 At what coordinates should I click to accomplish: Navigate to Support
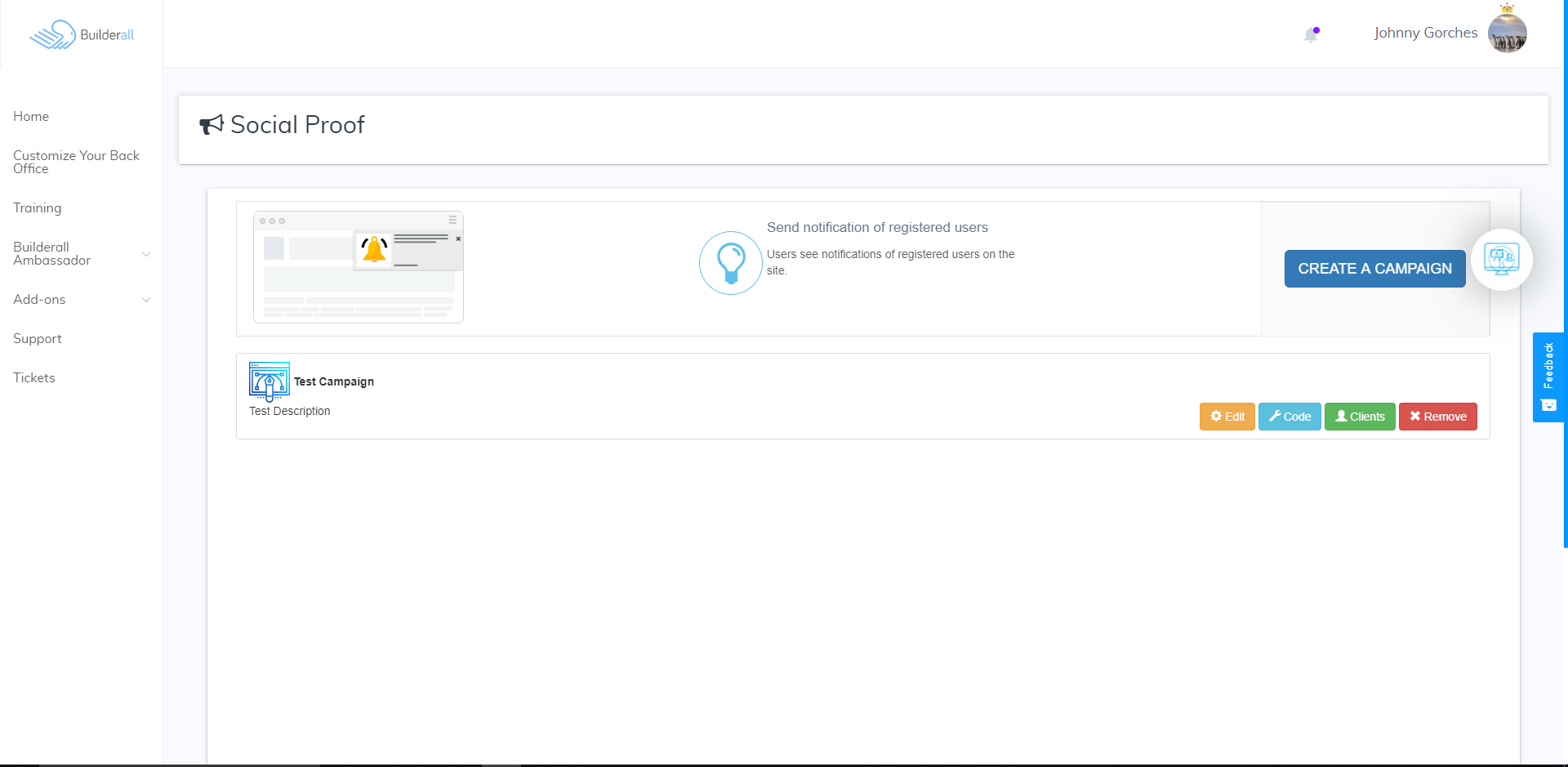[x=38, y=339]
